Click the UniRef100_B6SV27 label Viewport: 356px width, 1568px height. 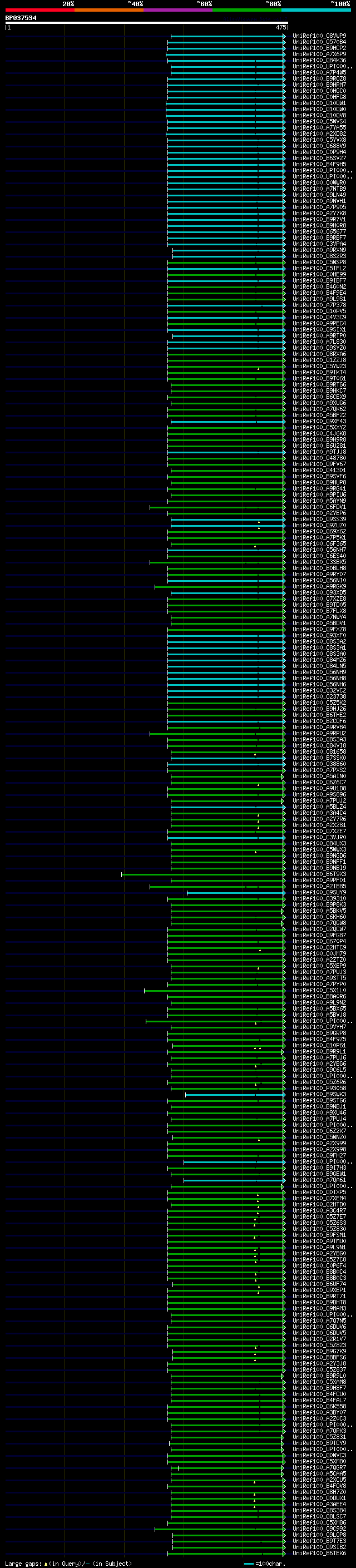click(319, 159)
